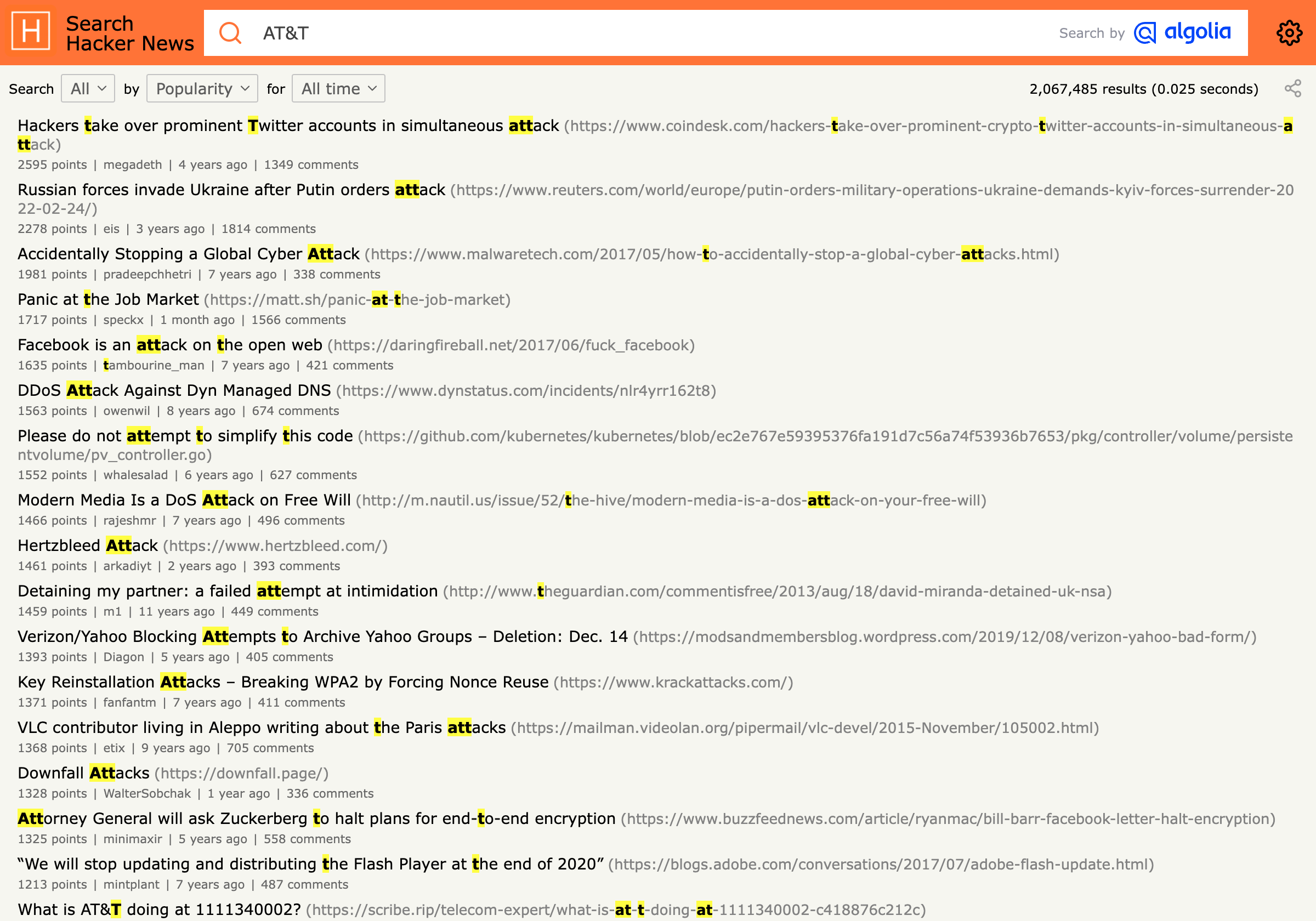The image size is (1316, 921).
Task: Open 'Facebook is an attack on the open web'
Action: 169,345
